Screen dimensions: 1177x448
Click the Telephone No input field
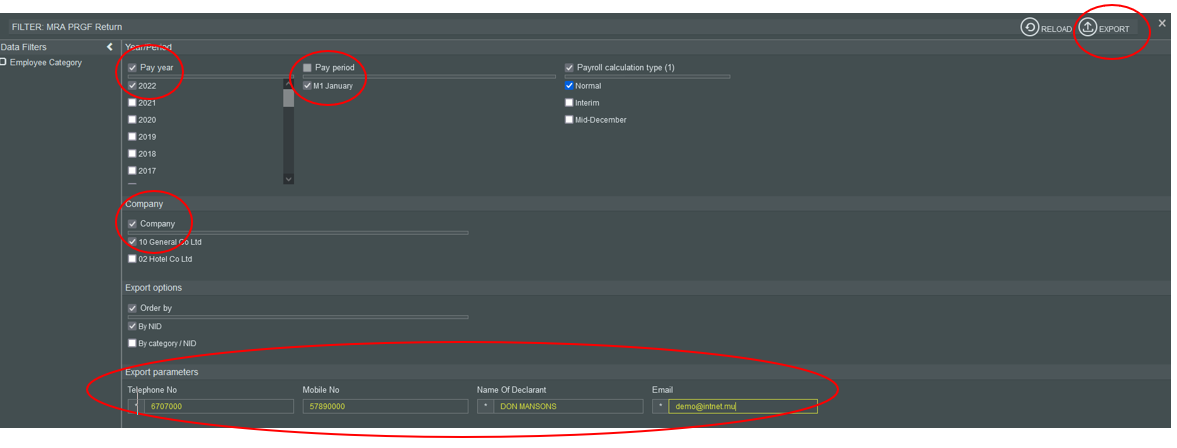click(219, 407)
